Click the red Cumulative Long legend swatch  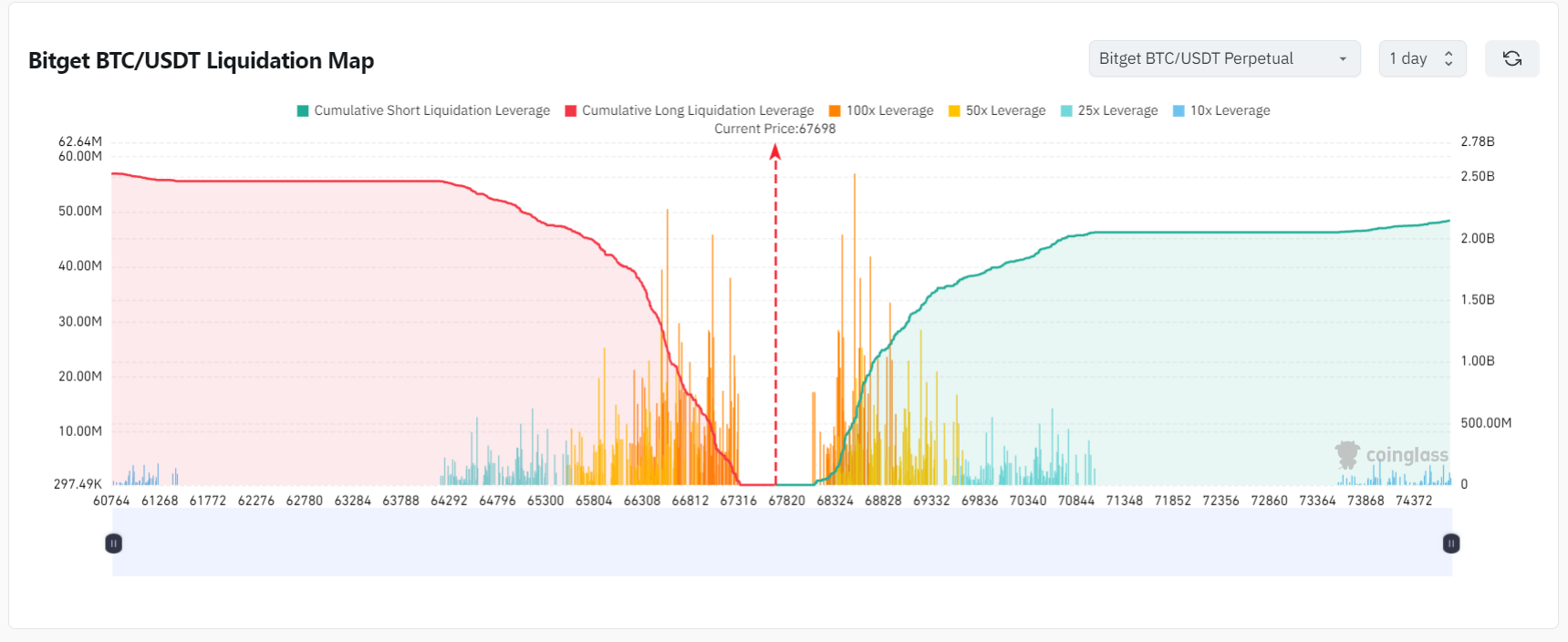571,110
